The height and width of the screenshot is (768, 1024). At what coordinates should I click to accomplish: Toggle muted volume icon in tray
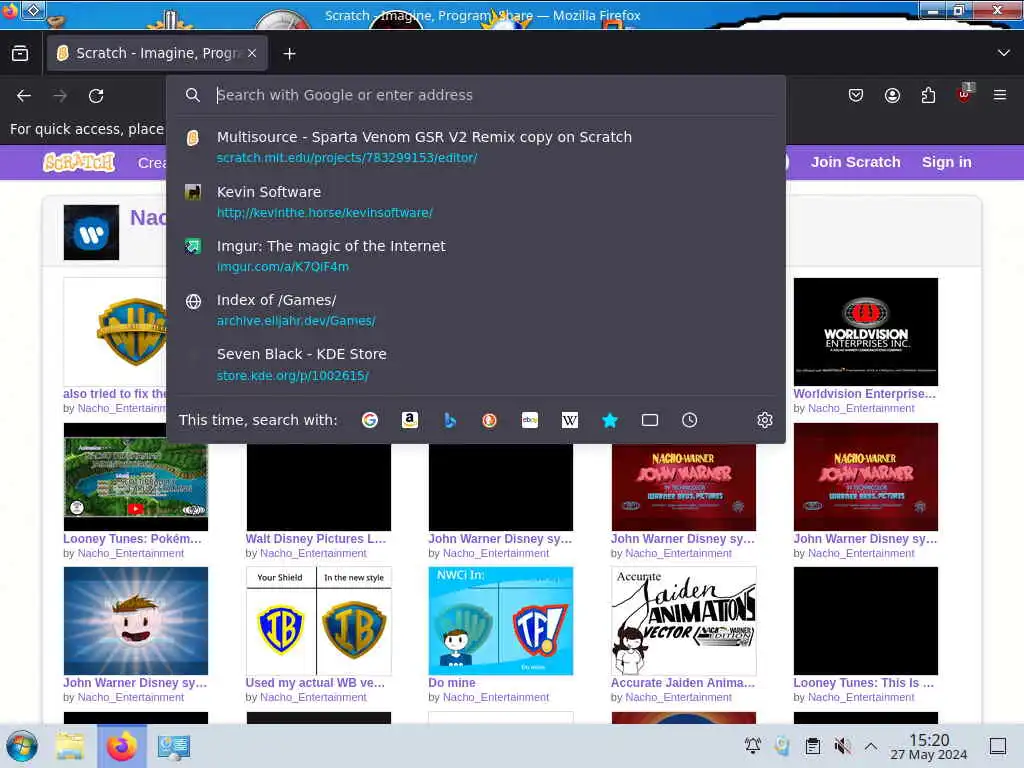coord(842,746)
